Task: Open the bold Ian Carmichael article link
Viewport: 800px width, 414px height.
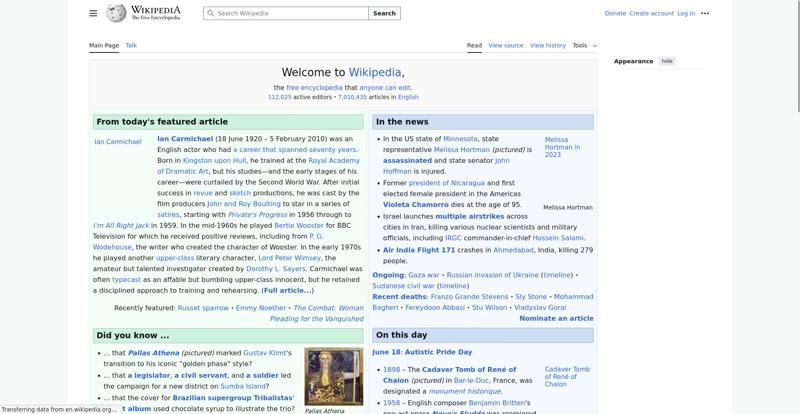Action: 185,139
